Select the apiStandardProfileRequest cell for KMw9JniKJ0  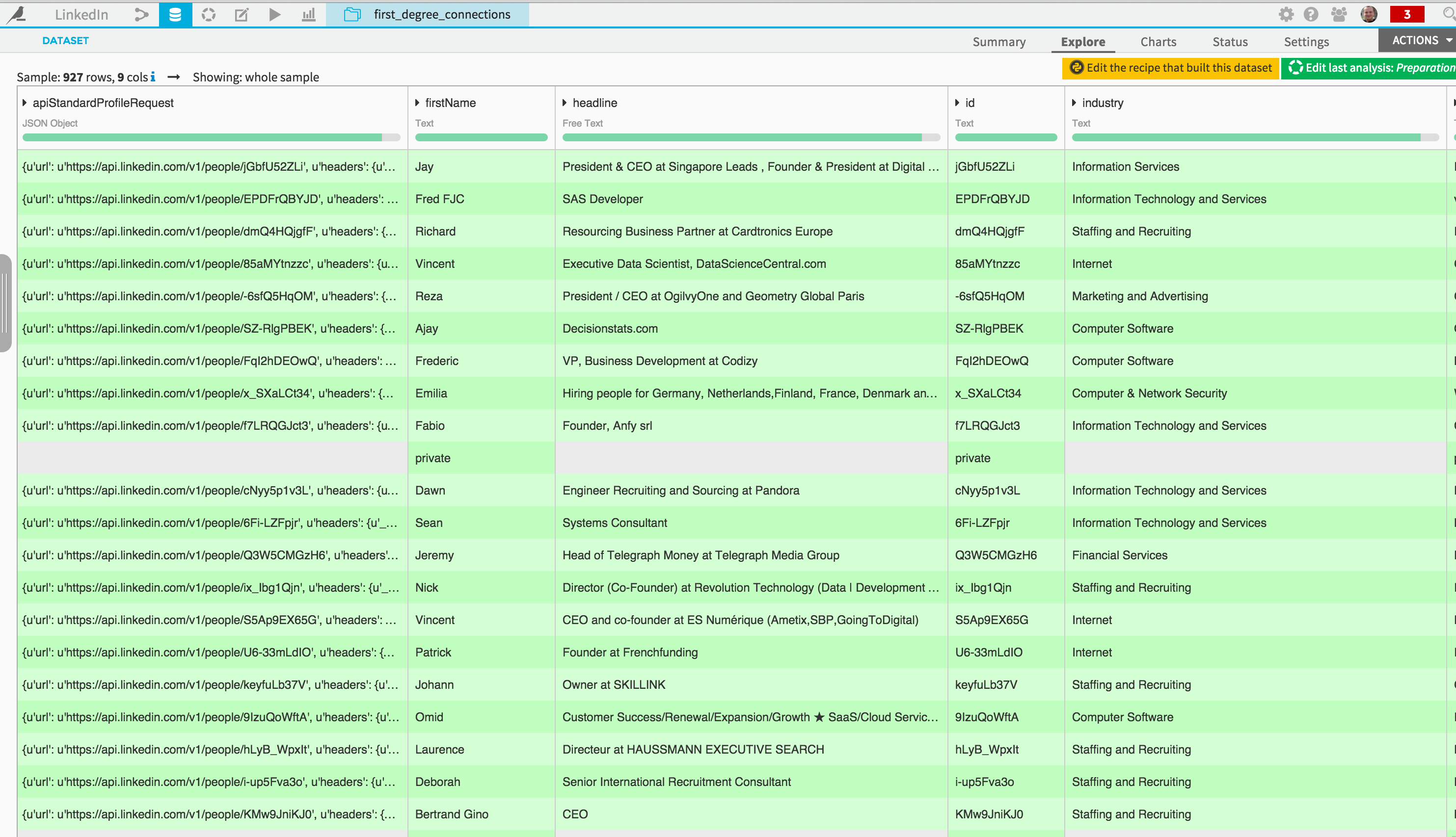click(212, 814)
